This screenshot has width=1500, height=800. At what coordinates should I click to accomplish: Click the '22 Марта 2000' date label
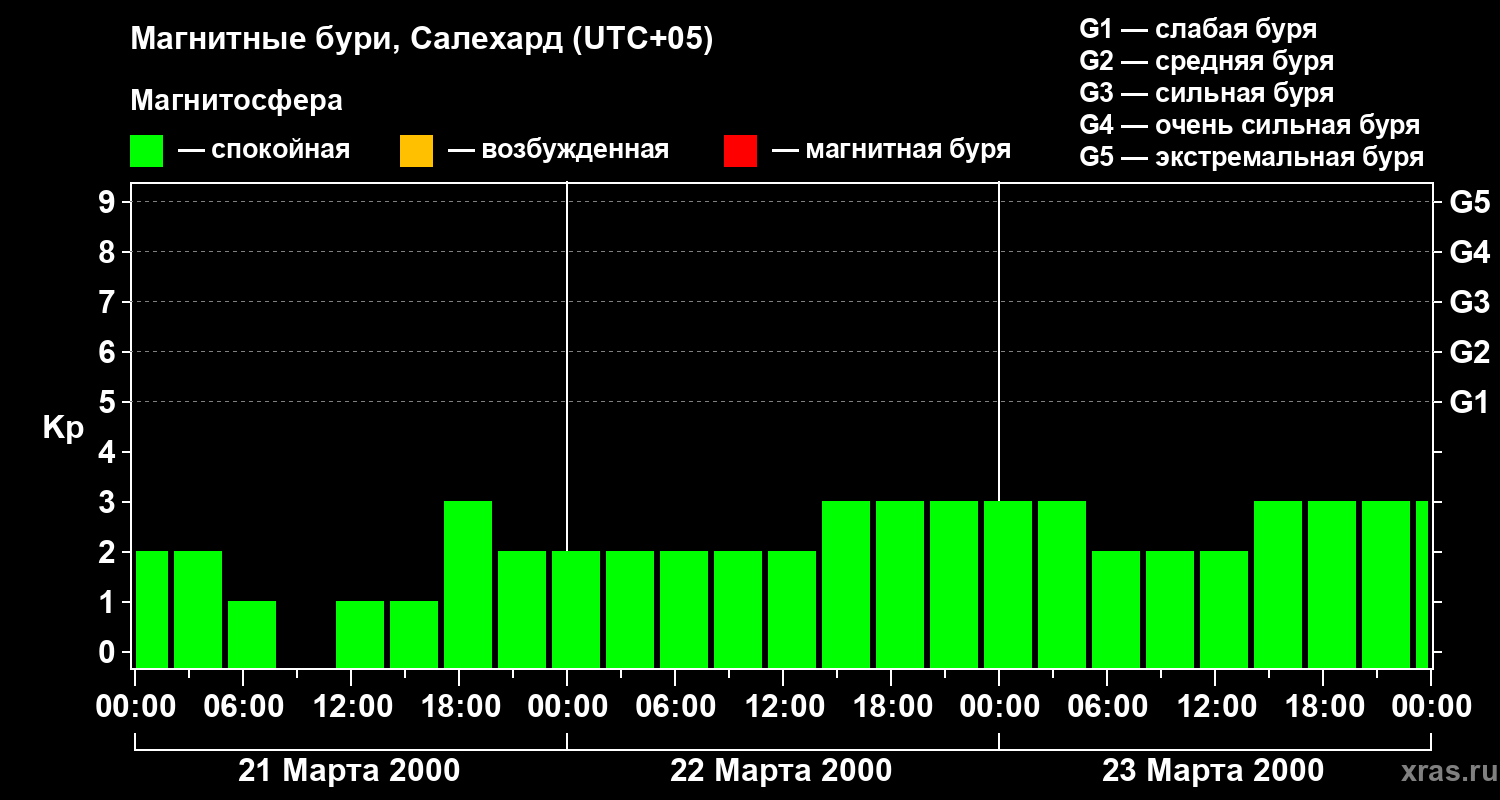tap(781, 771)
